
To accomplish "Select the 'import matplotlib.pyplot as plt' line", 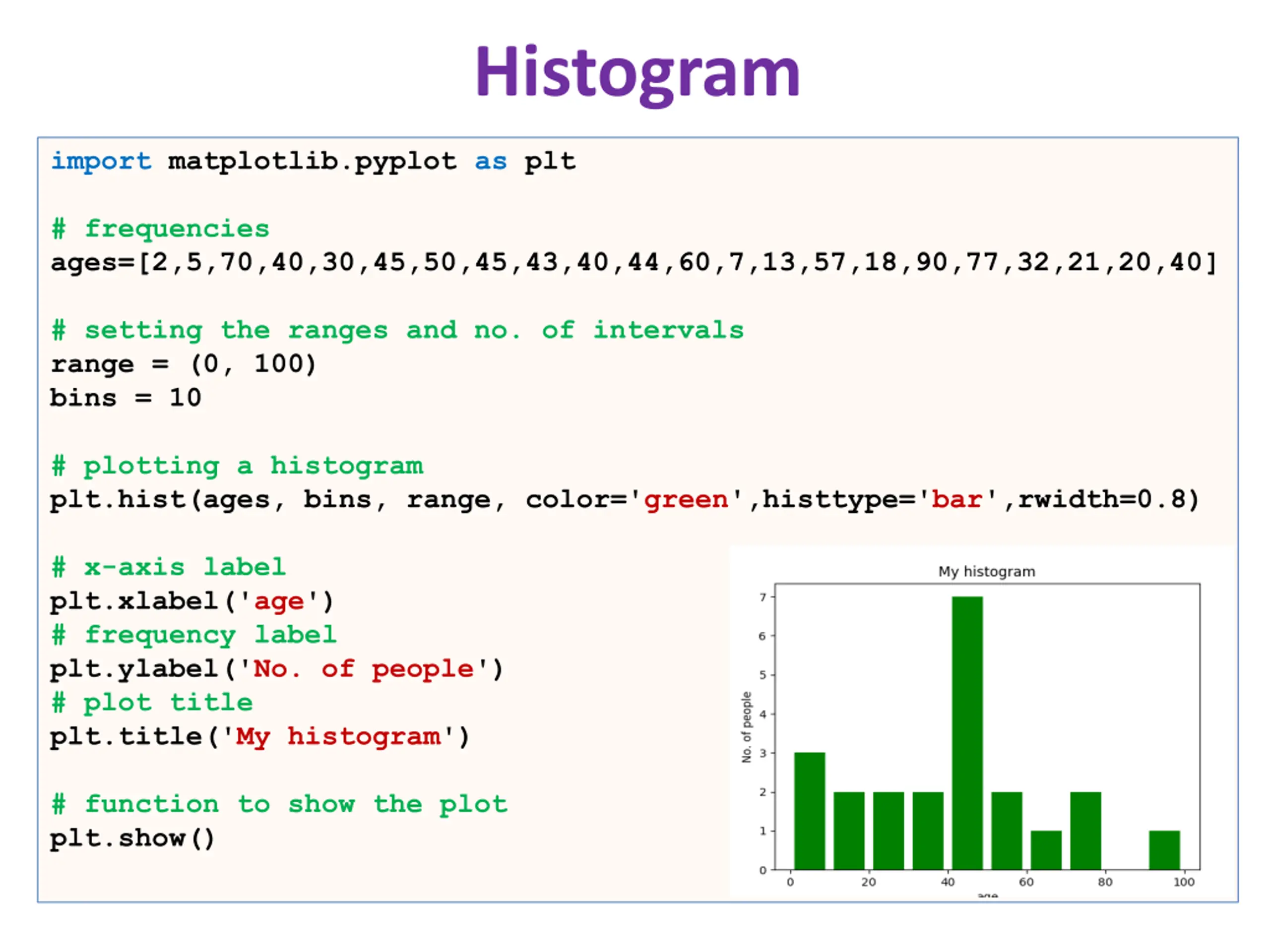I will click(x=314, y=162).
